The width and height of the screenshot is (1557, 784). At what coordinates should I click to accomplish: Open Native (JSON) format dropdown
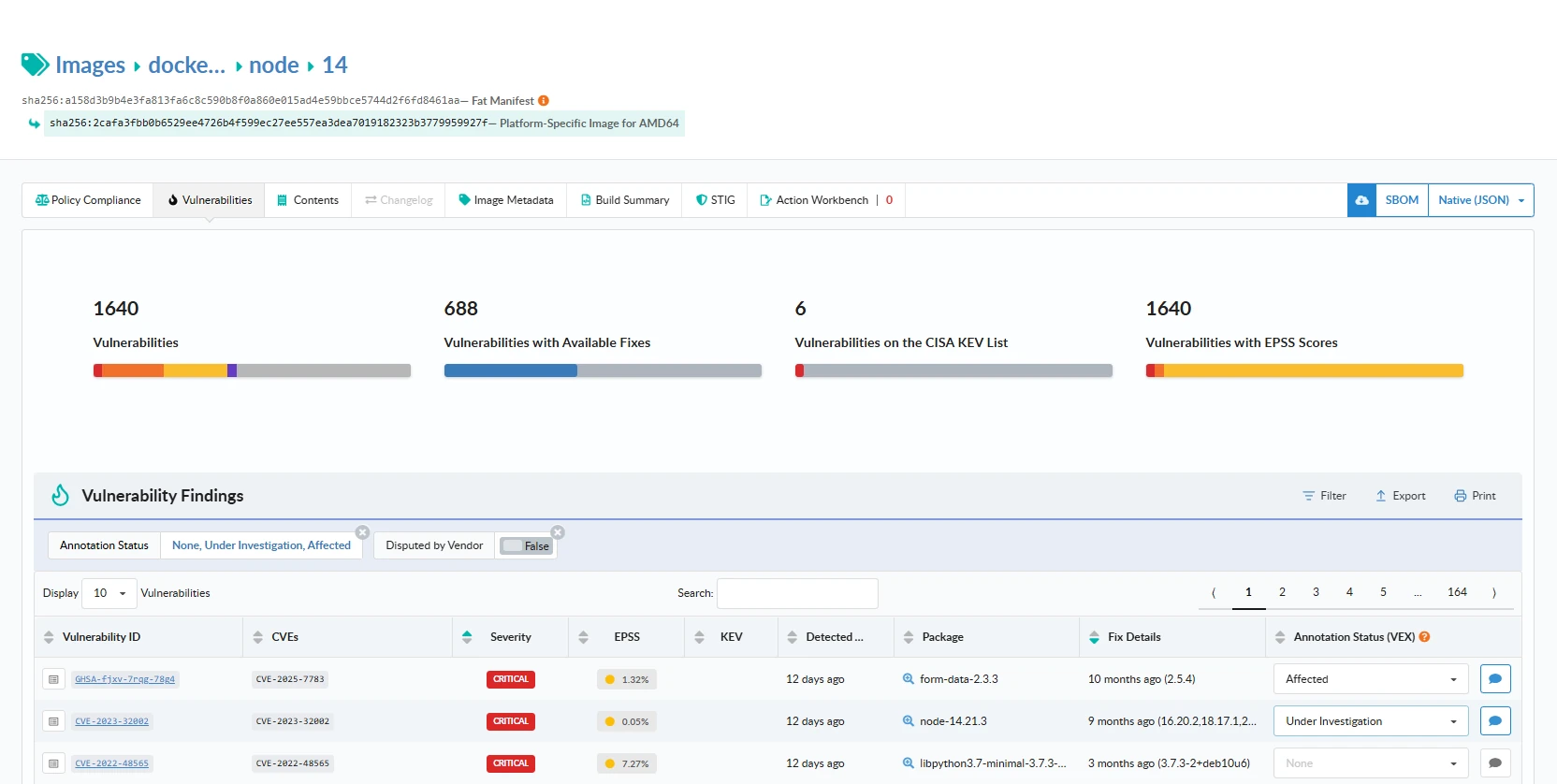pos(1481,200)
